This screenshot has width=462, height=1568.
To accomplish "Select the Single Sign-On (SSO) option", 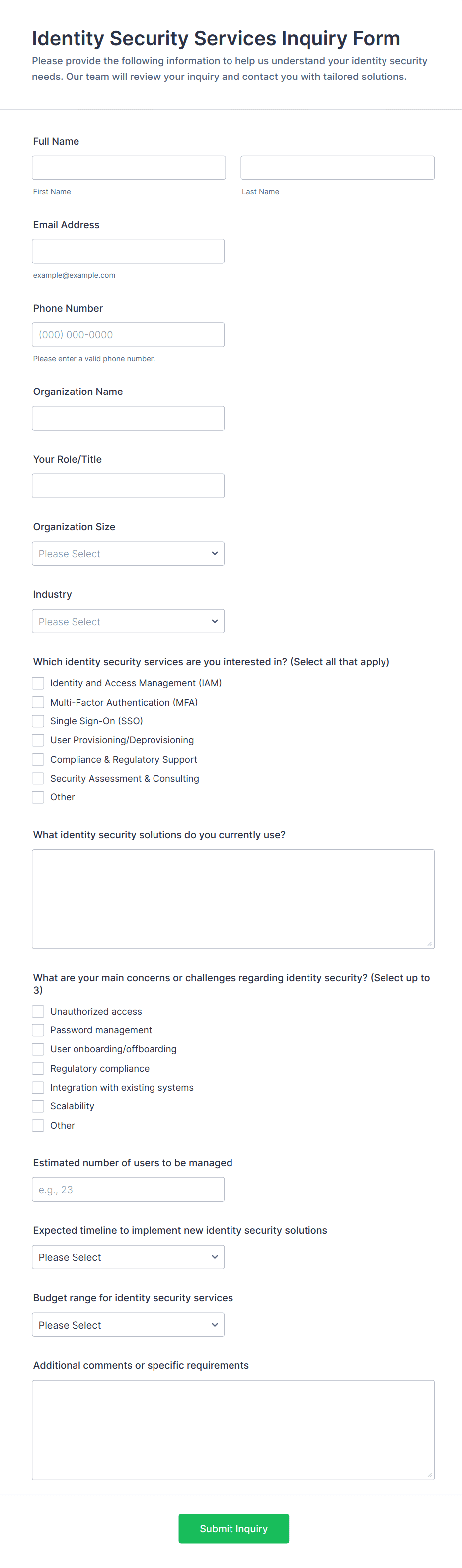I will point(38,721).
